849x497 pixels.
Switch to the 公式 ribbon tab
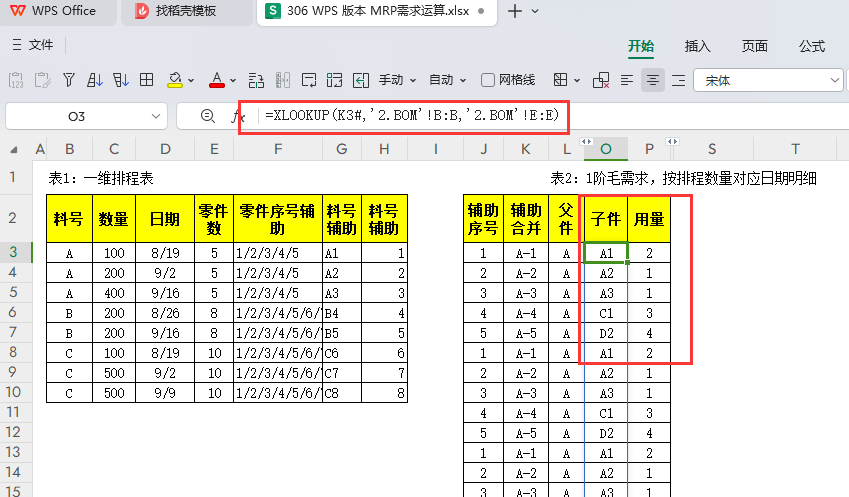point(812,47)
